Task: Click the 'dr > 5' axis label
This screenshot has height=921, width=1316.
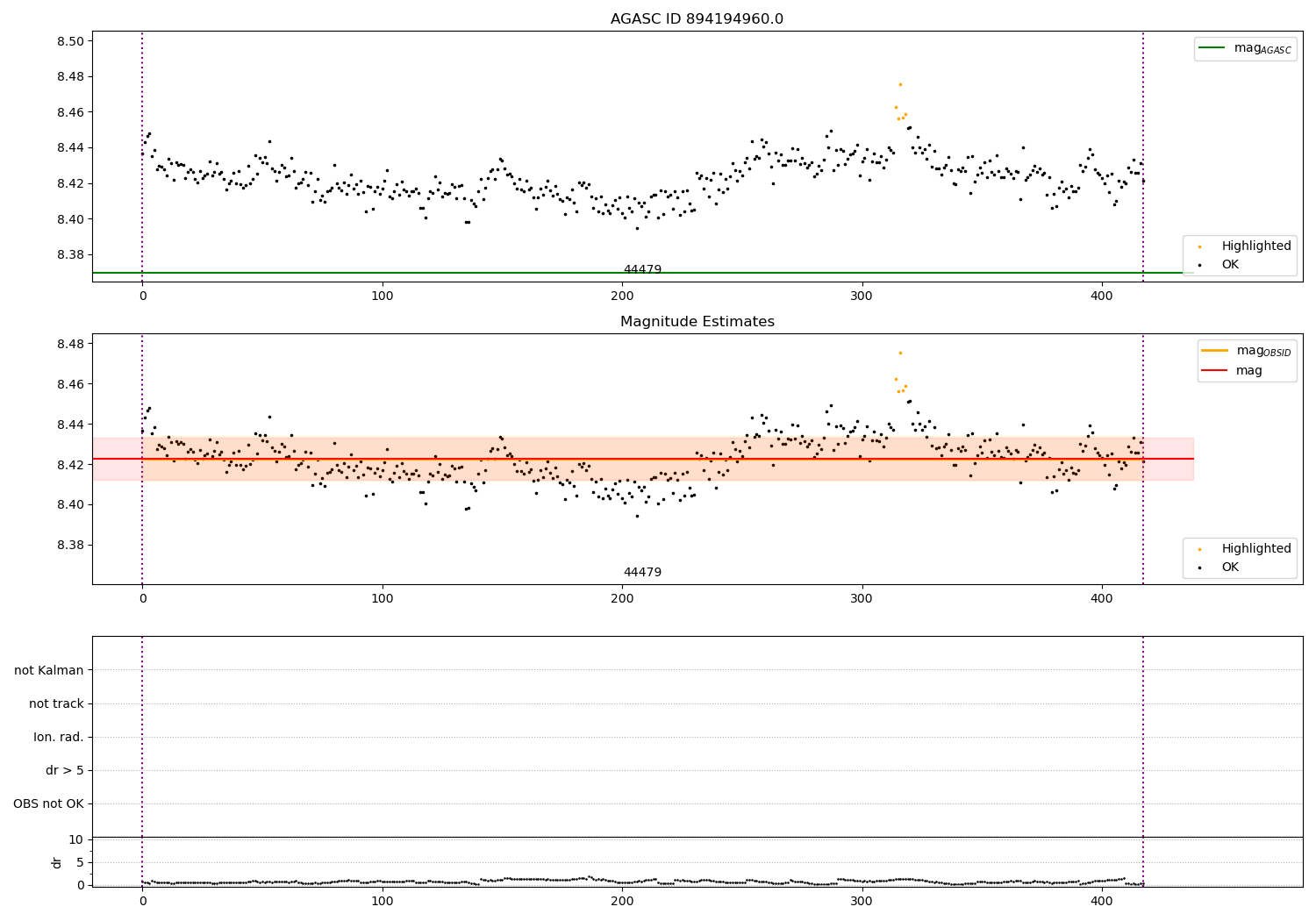Action: pos(65,771)
